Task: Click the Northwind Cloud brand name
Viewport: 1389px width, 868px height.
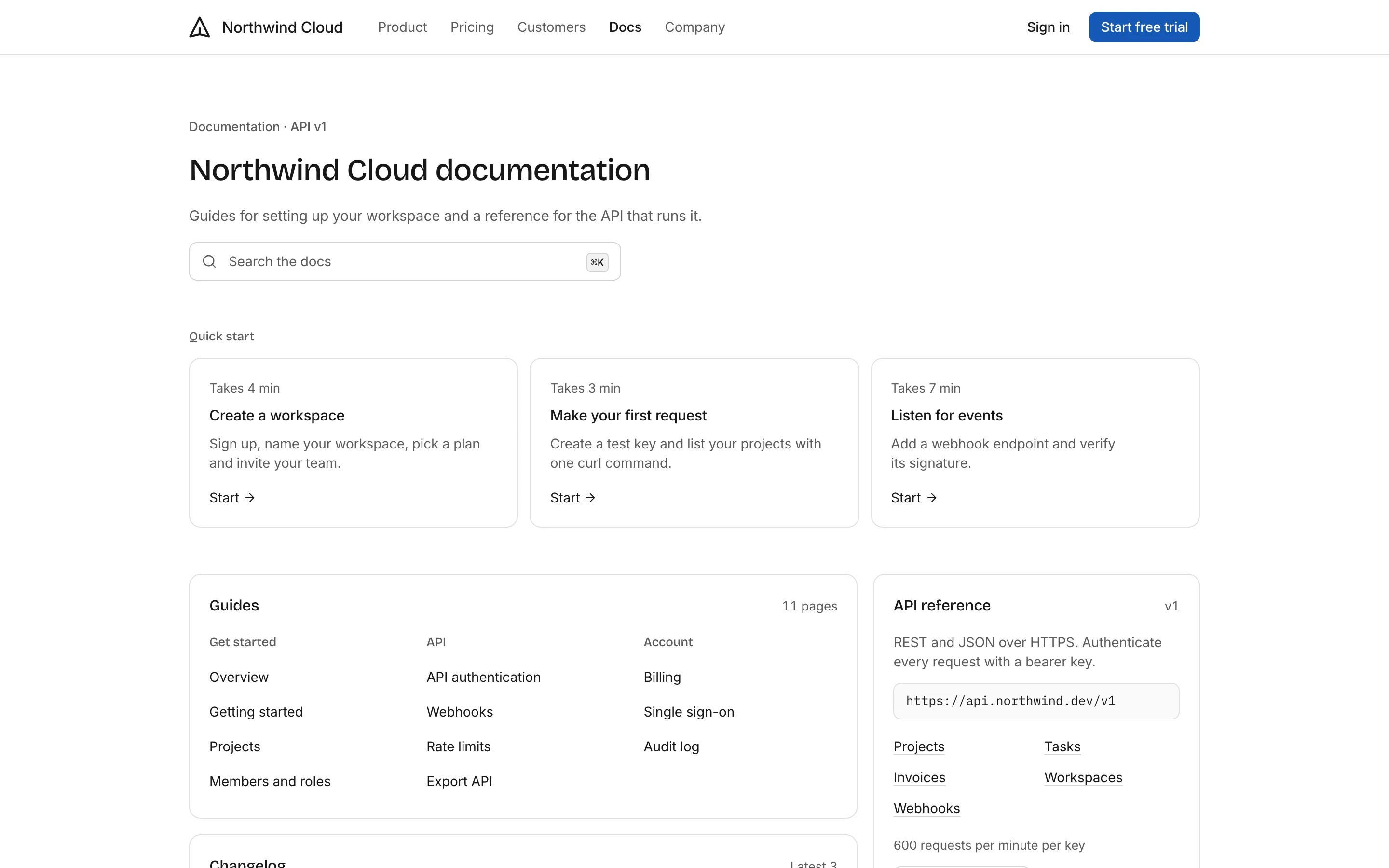Action: point(282,27)
